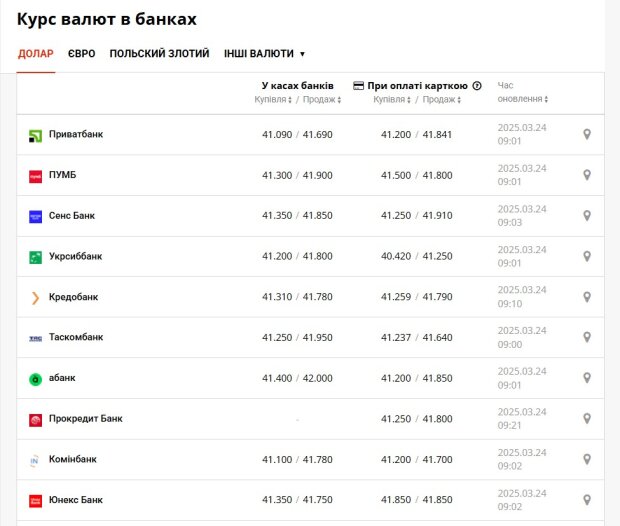Open map location for ПУМБ
620x526 pixels.
(587, 175)
